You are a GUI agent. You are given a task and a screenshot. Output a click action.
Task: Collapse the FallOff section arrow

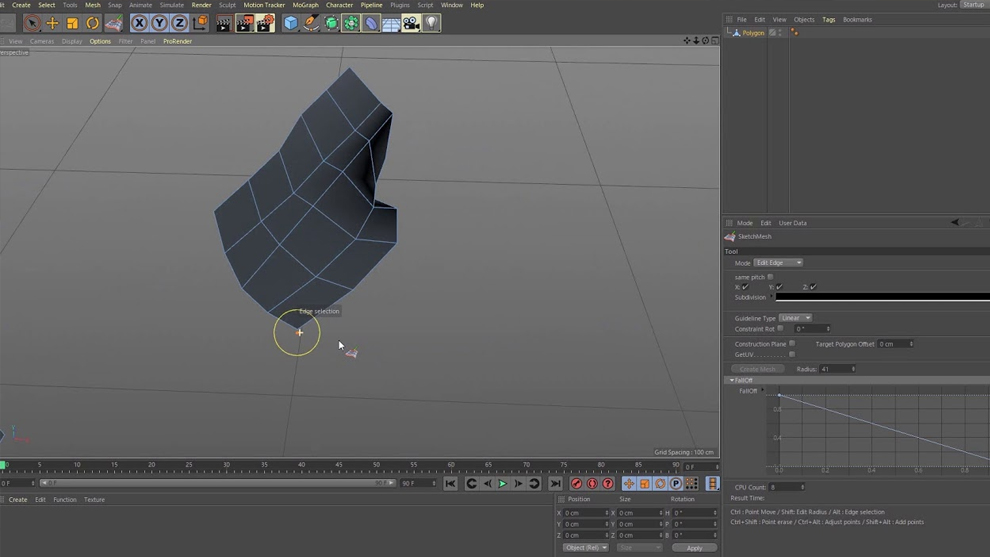tap(732, 380)
